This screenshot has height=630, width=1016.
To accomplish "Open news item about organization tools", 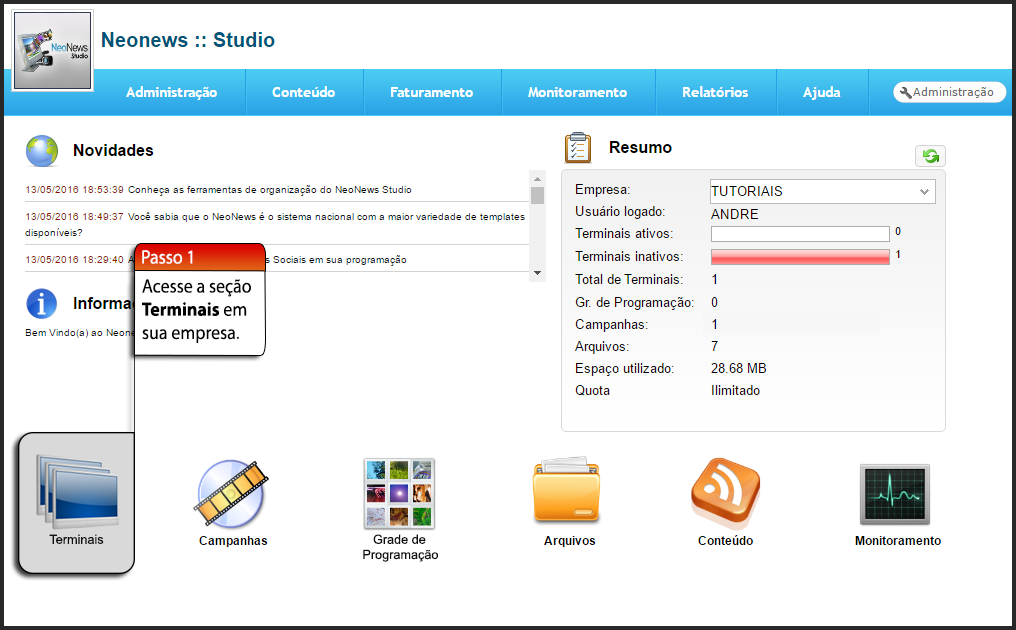I will (270, 189).
